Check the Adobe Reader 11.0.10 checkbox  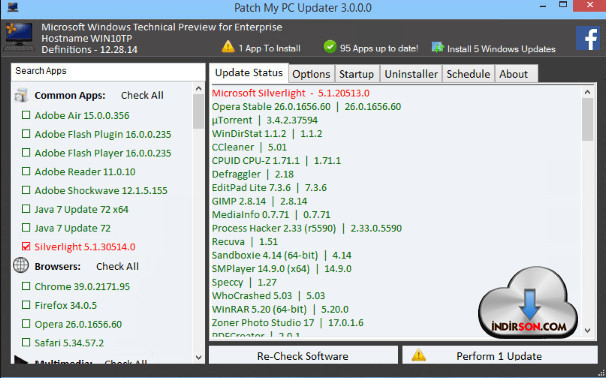click(26, 171)
